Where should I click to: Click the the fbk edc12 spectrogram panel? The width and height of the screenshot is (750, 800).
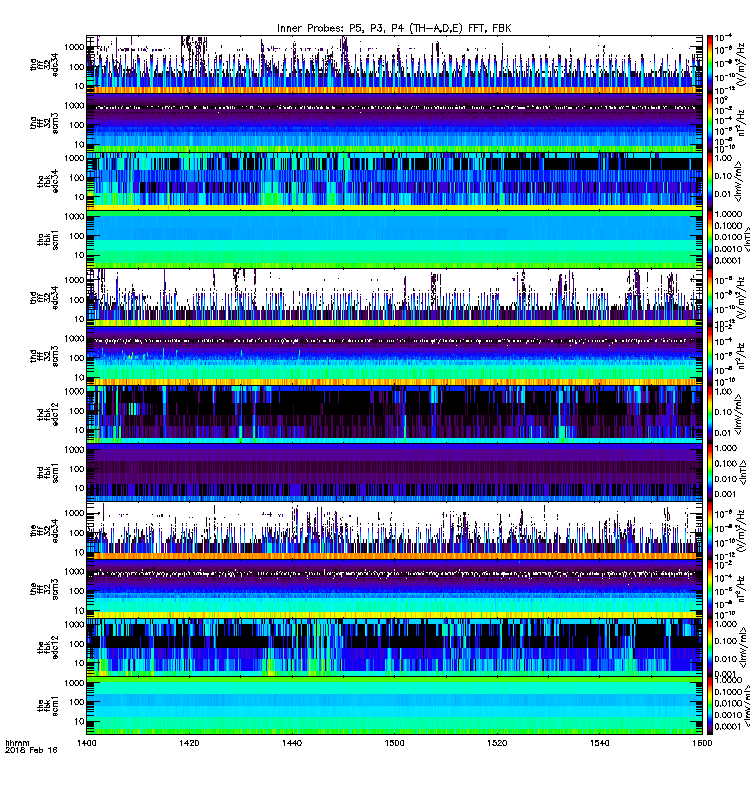point(394,647)
